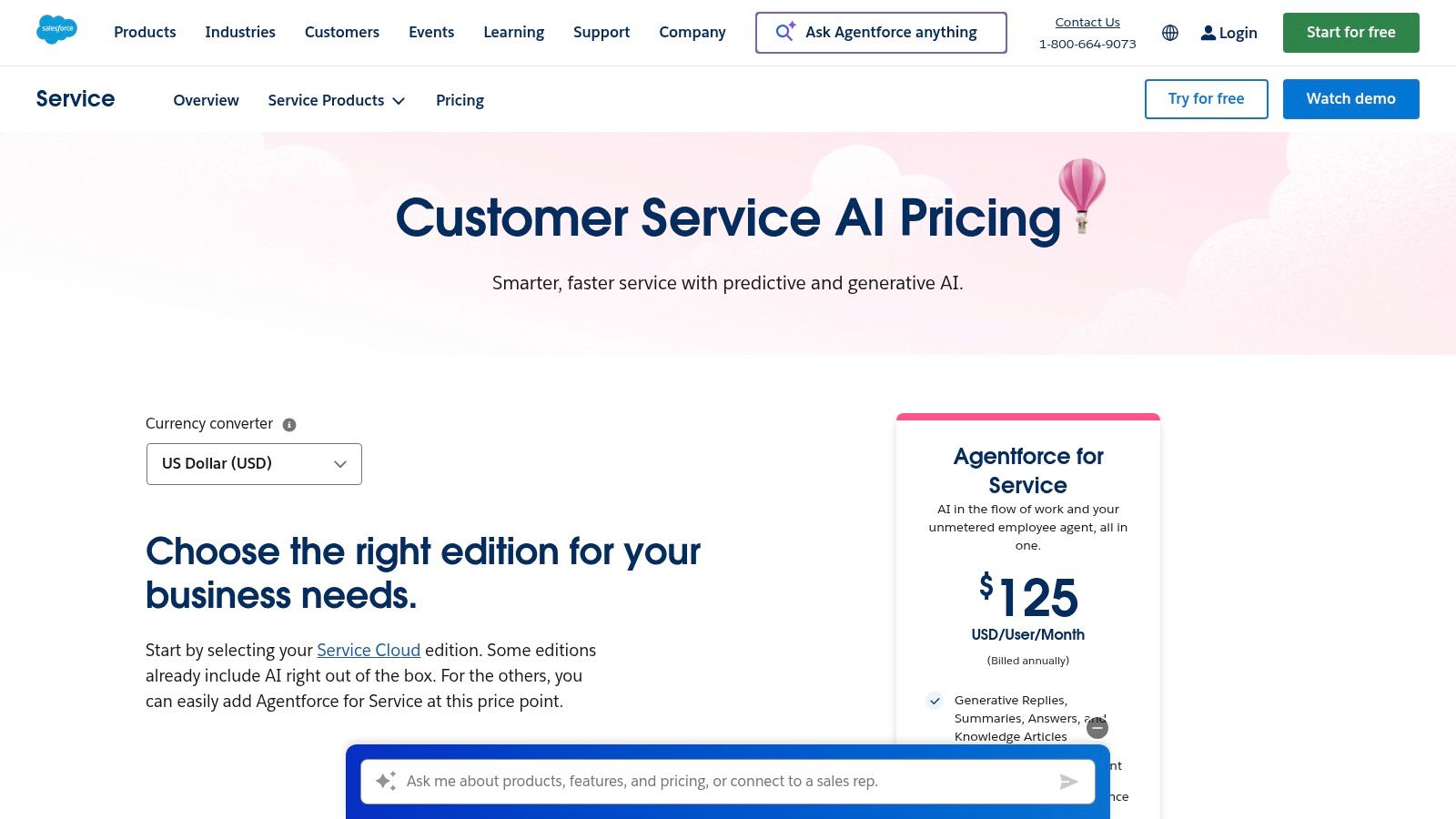Minimize the chat widget with minus icon

tap(1097, 728)
